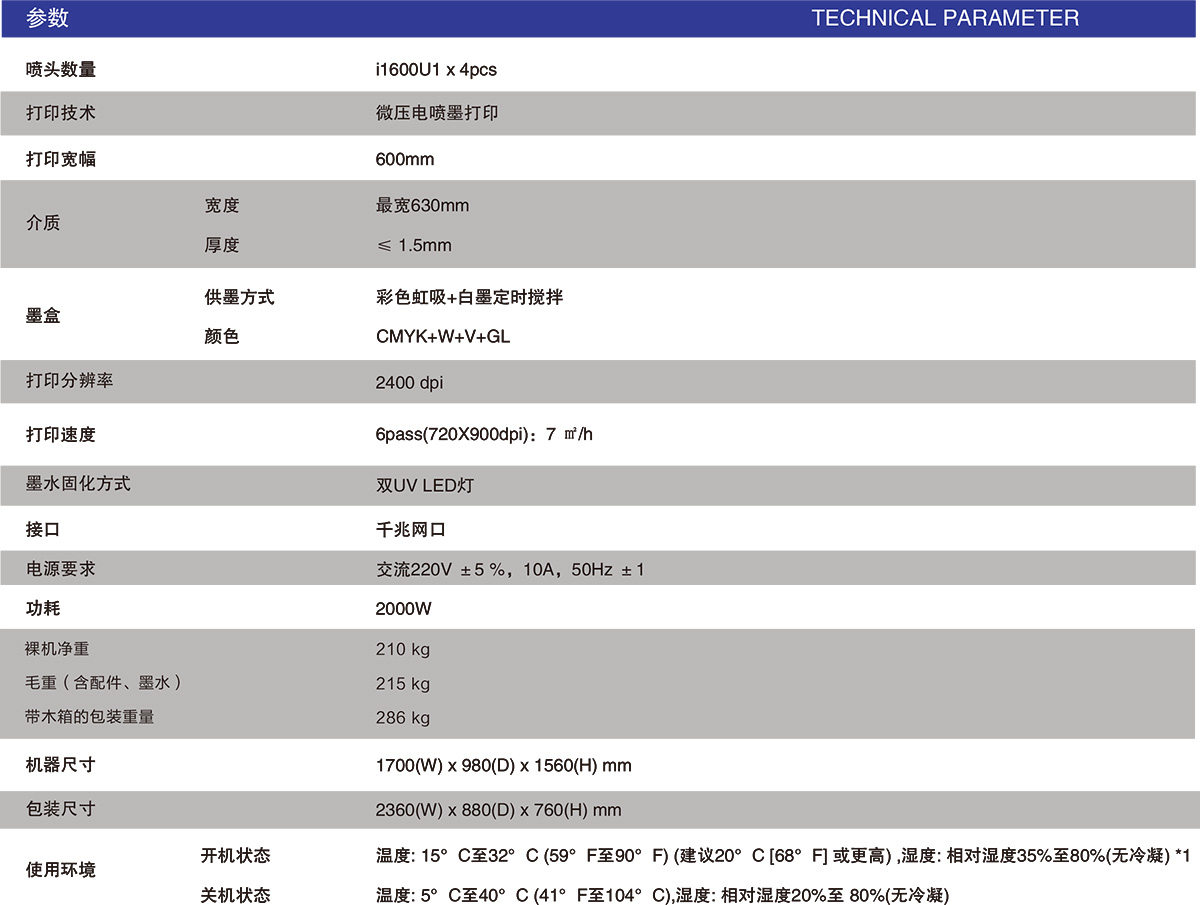Click the 颜色 sub-label
The height and width of the screenshot is (905, 1200).
[222, 337]
